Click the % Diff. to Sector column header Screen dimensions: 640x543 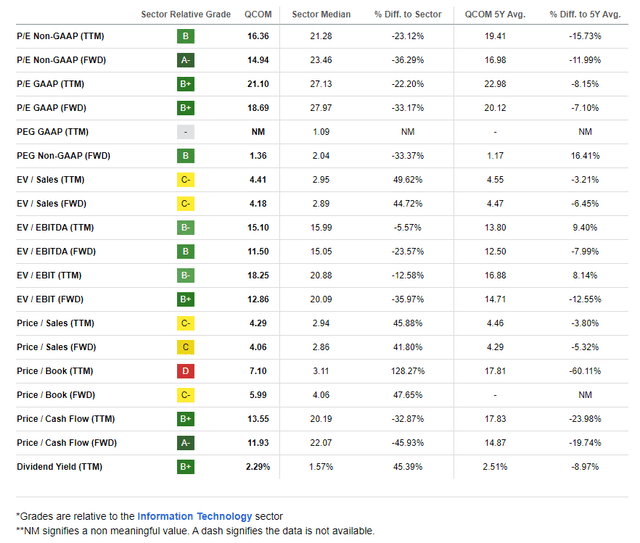(408, 14)
